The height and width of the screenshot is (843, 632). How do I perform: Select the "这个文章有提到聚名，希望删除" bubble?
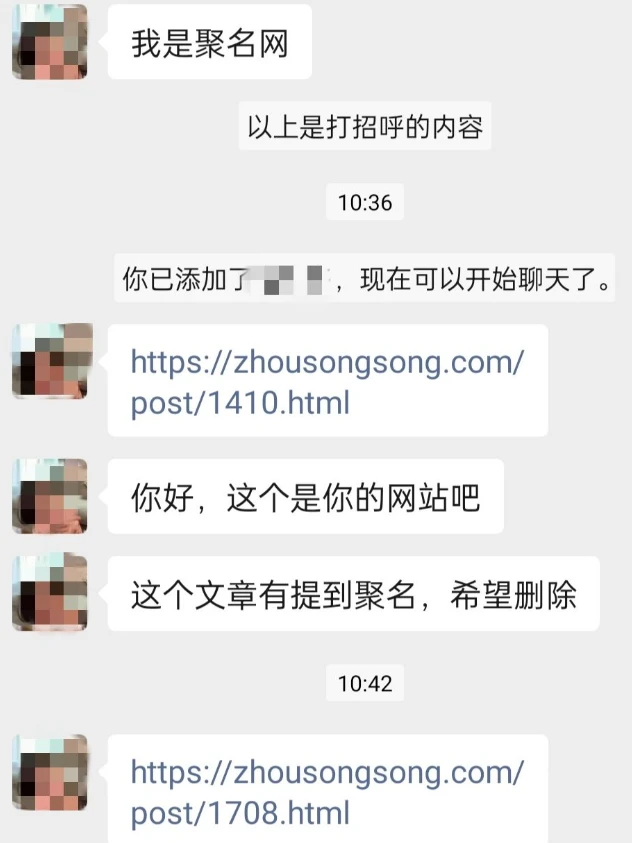[354, 594]
